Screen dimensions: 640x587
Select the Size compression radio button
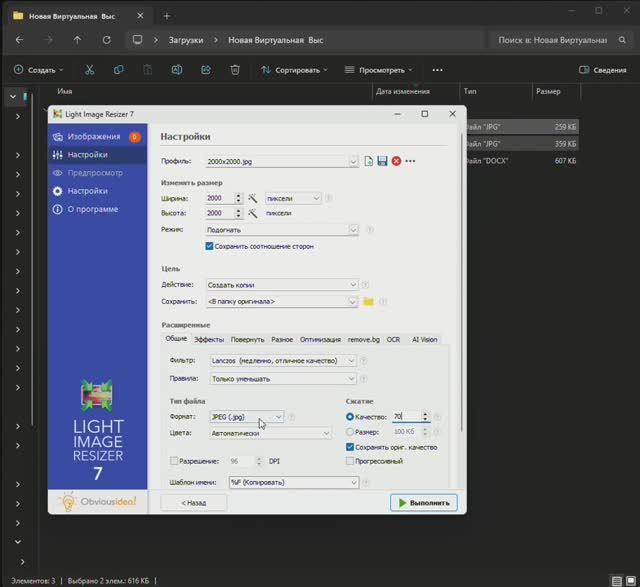pyautogui.click(x=350, y=432)
